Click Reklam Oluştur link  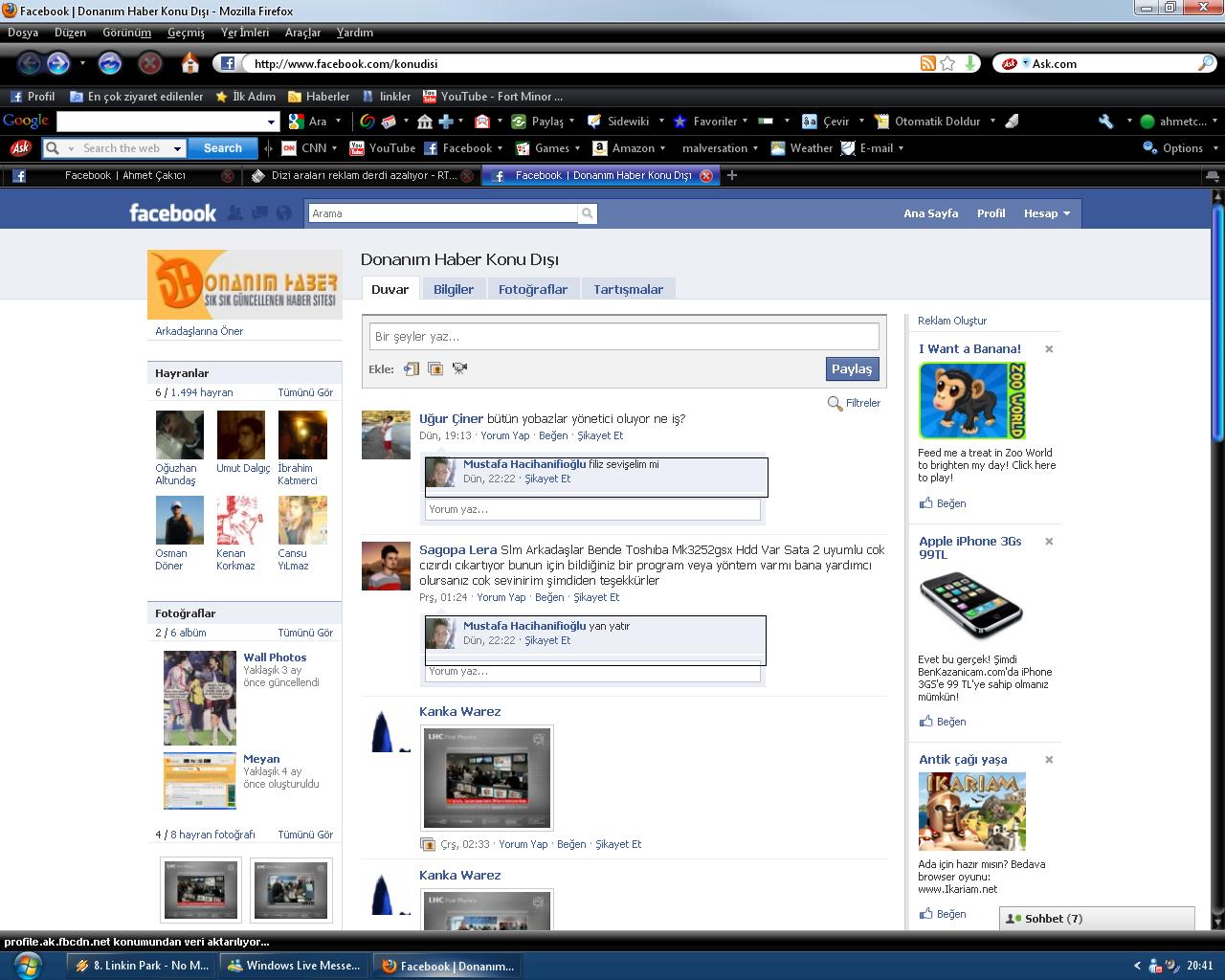pyautogui.click(x=952, y=321)
